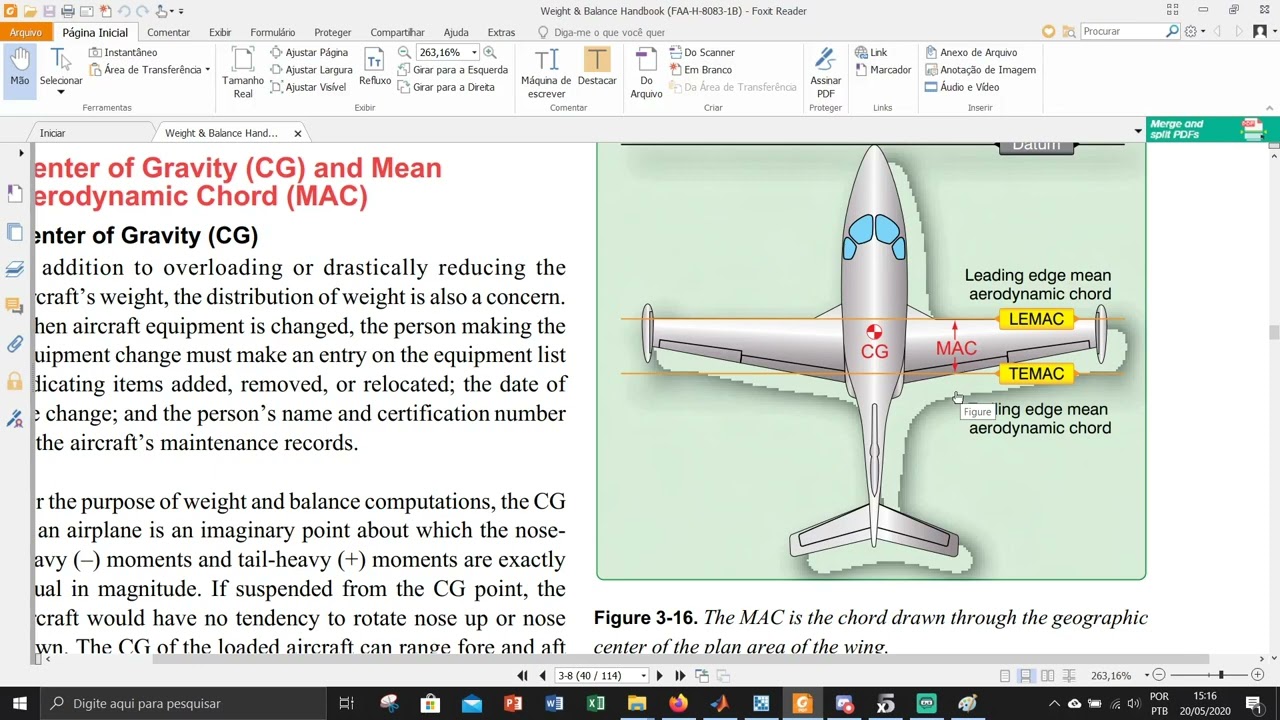Open Firefox from the taskbar
The width and height of the screenshot is (1280, 720).
[x=678, y=703]
